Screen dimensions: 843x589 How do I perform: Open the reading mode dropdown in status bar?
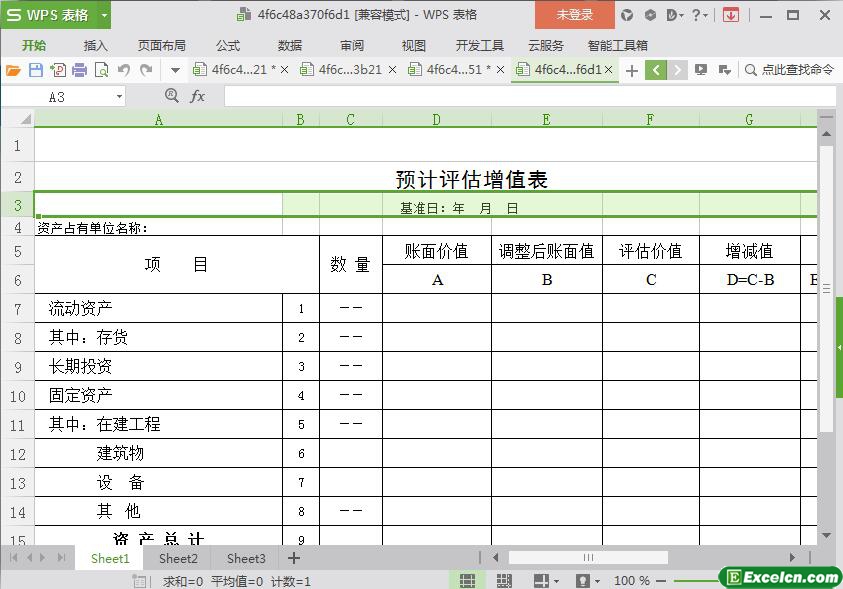point(555,581)
